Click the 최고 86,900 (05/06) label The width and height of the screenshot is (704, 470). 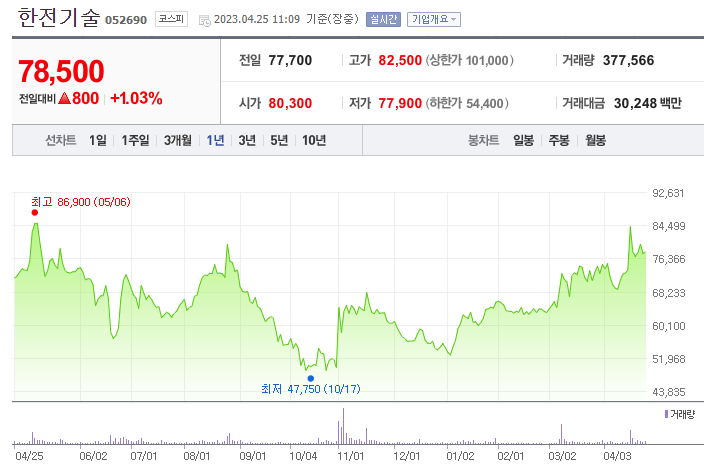coord(81,202)
